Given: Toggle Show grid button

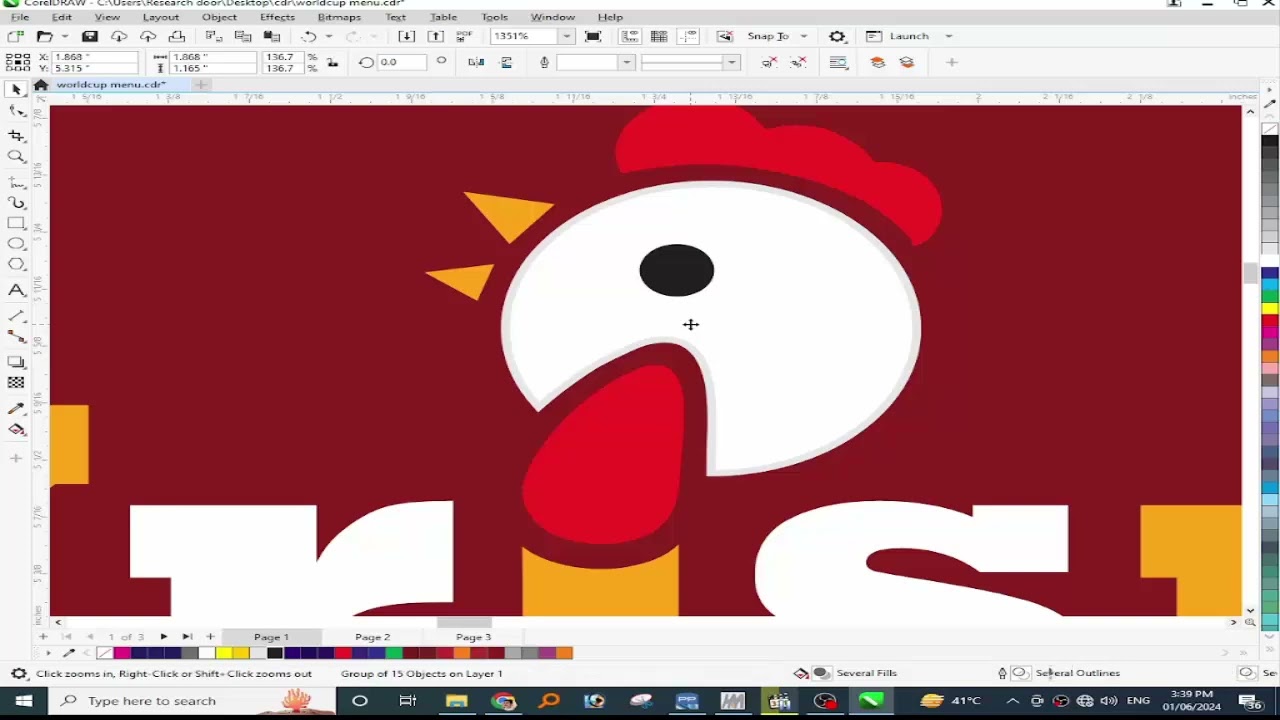Looking at the screenshot, I should tap(659, 36).
